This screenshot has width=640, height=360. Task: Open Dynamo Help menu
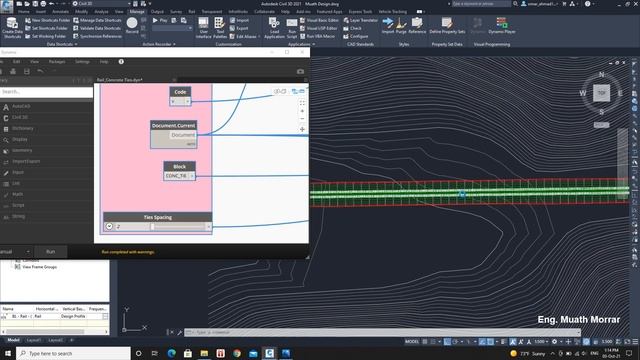point(104,62)
